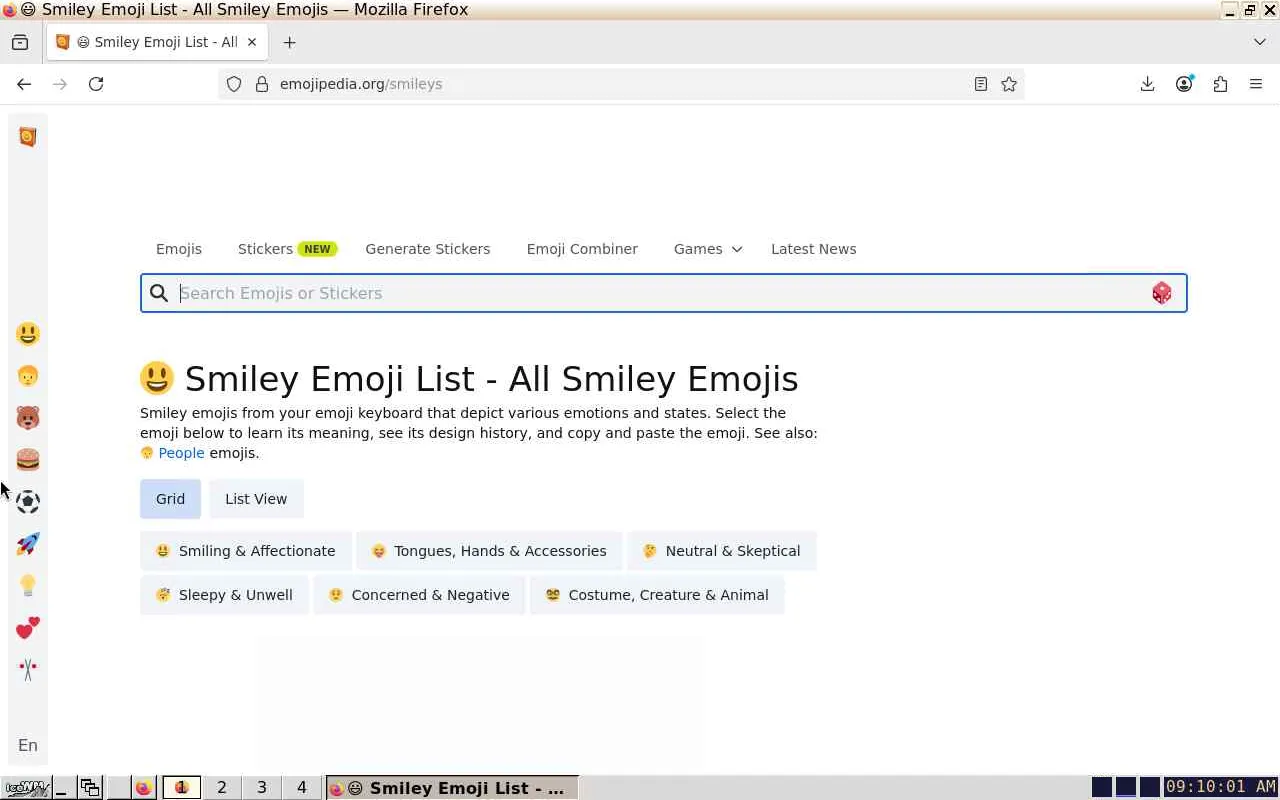Screen dimensions: 1280x800
Task: Focus the emojipedia.org address bar
Action: 620,84
